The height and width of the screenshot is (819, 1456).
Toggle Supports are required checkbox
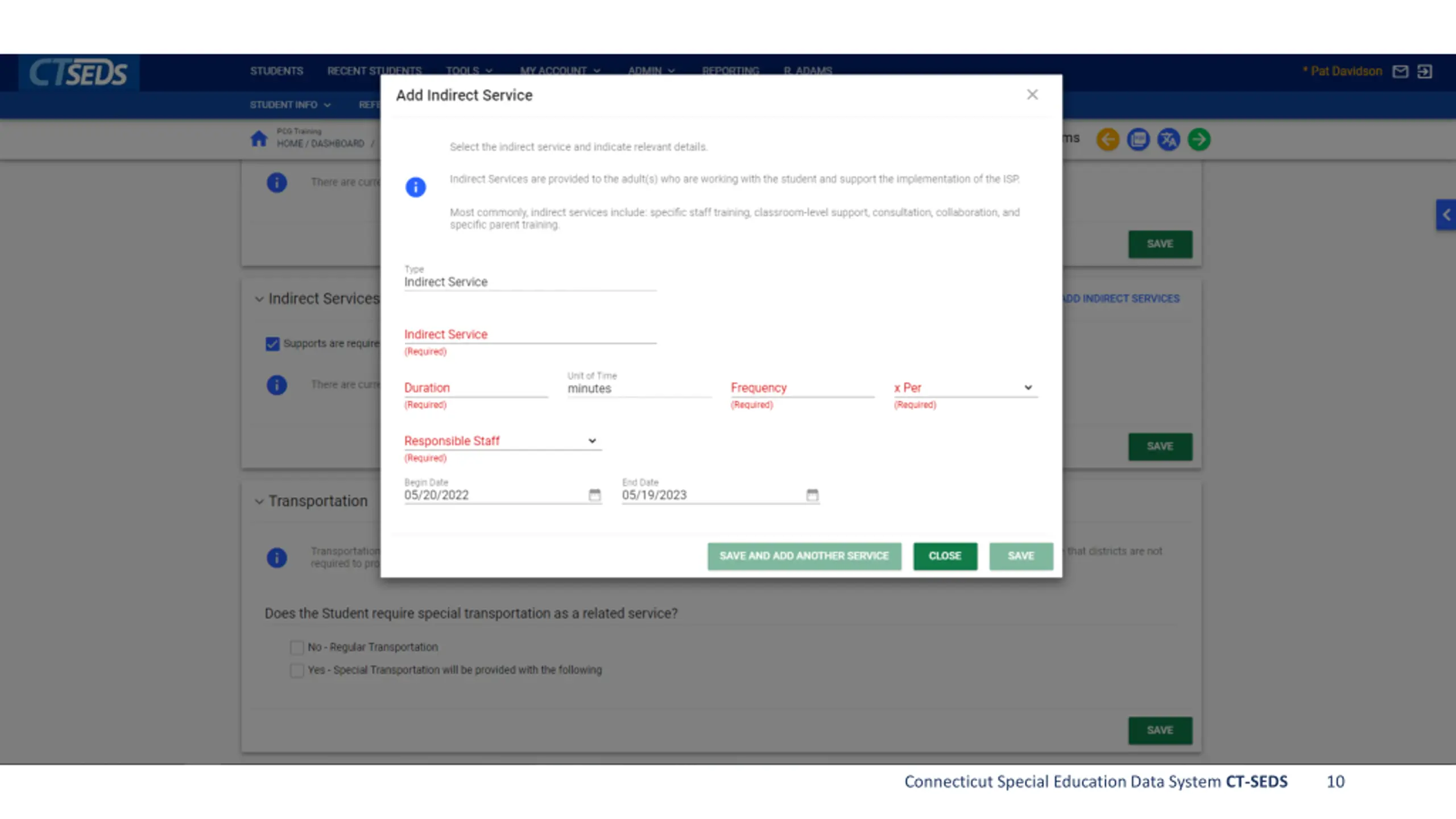(272, 344)
